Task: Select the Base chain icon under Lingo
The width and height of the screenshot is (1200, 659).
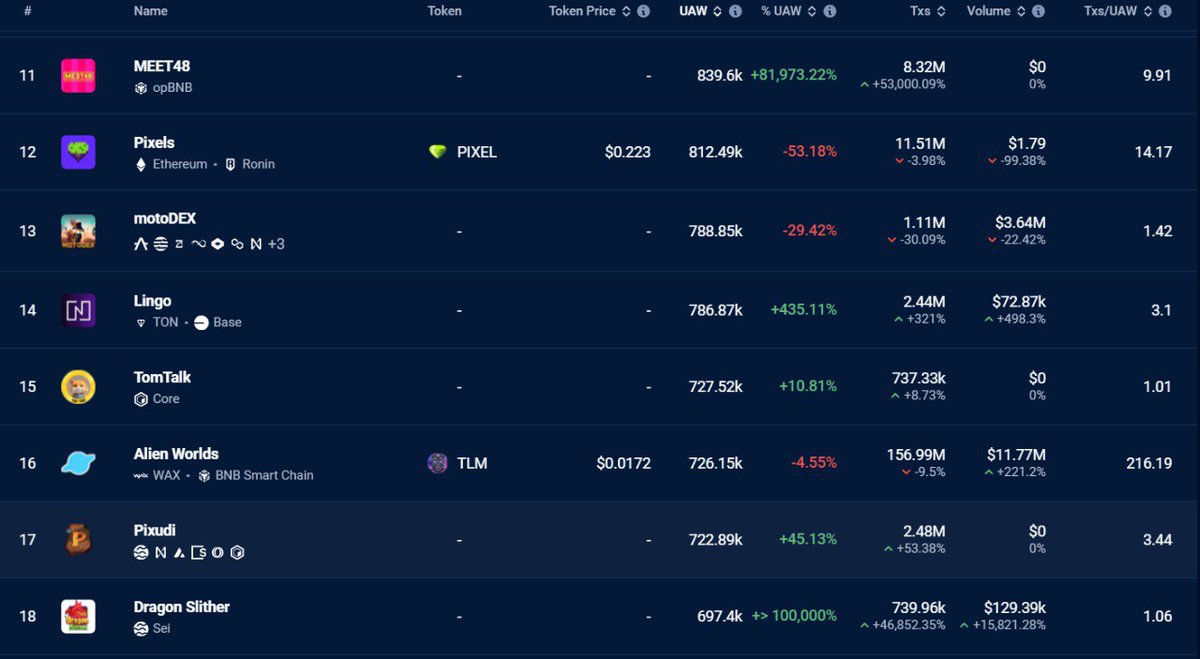Action: [x=199, y=322]
